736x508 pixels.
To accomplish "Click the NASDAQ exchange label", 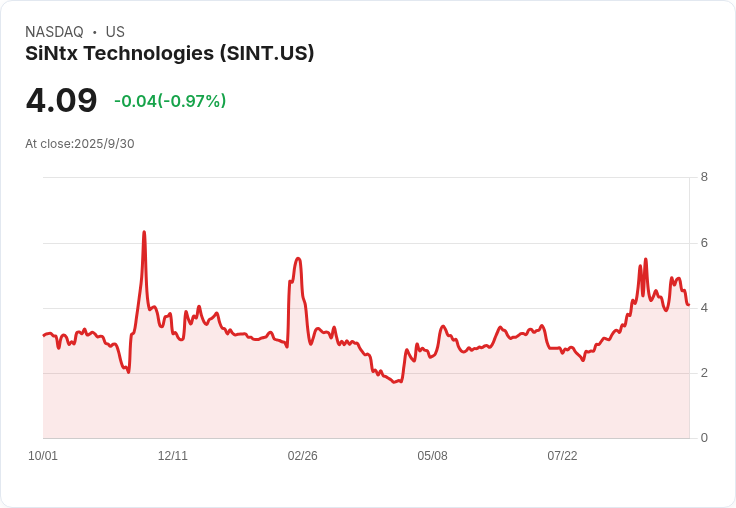I will 54,32.
